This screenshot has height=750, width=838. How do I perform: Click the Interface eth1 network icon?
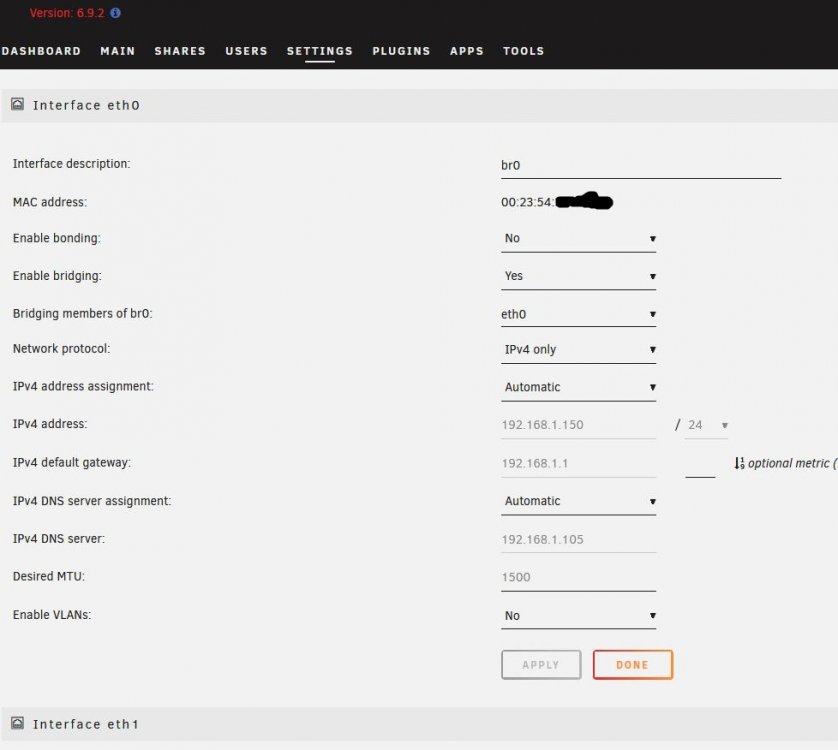tap(18, 723)
